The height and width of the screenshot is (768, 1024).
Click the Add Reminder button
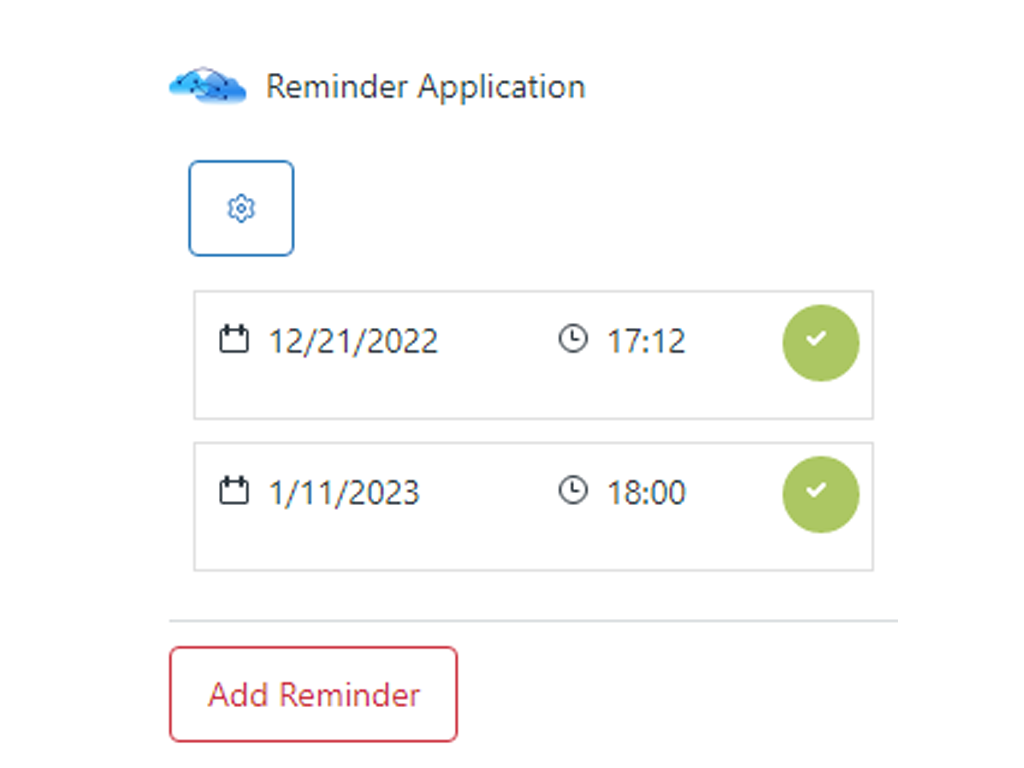coord(313,694)
